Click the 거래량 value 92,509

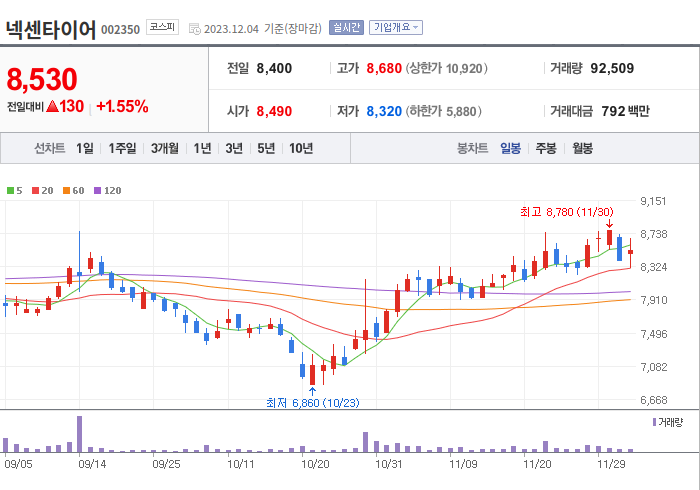click(x=612, y=68)
